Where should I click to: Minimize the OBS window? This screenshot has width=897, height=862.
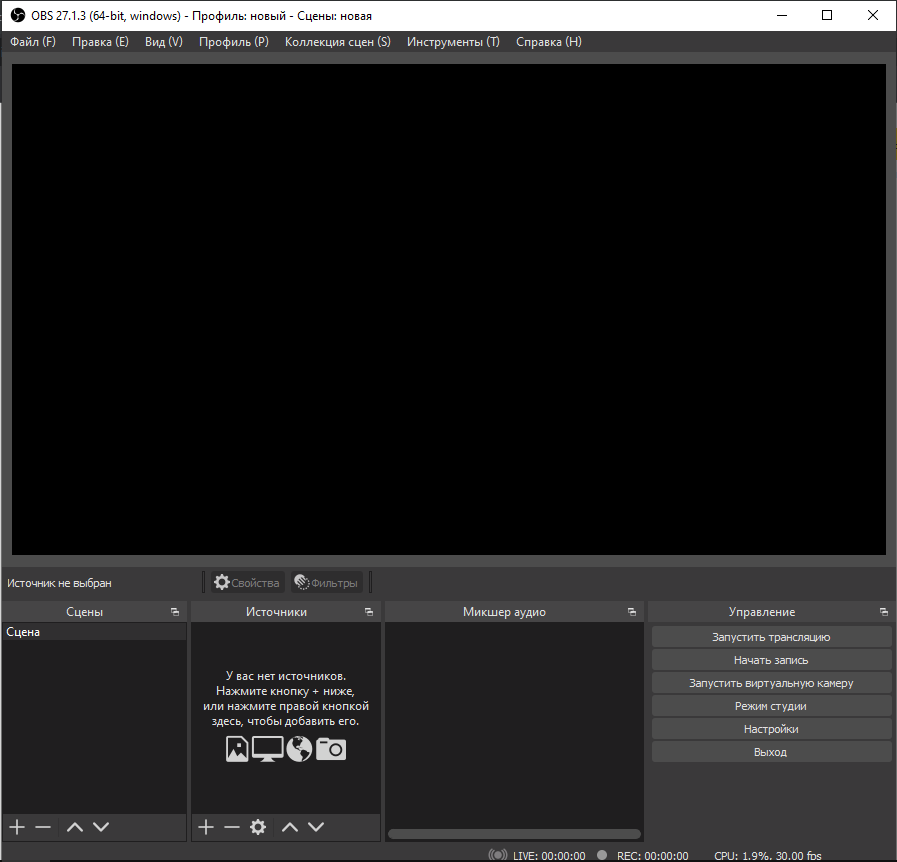tap(782, 15)
